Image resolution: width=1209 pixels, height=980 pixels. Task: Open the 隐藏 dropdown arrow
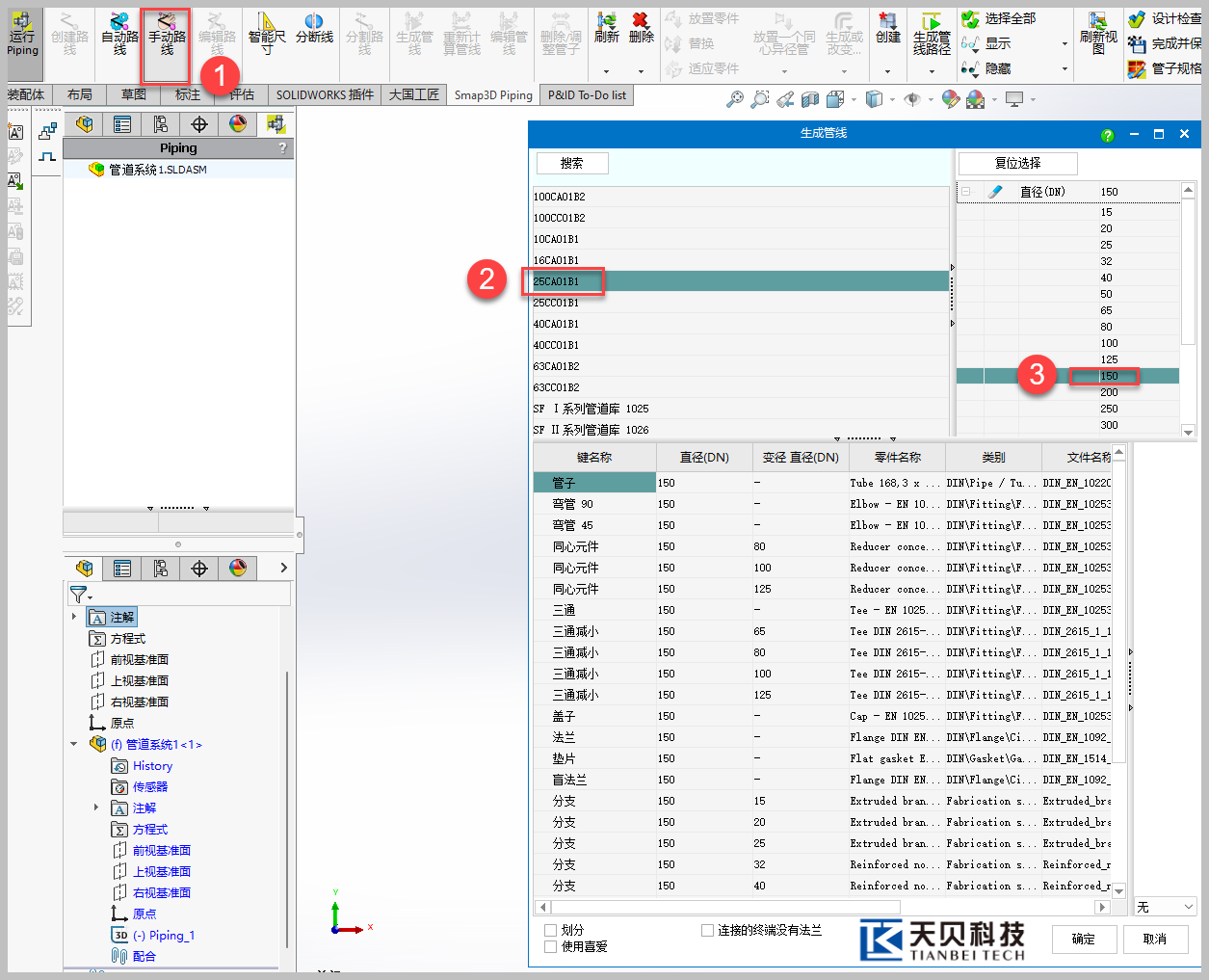point(1064,68)
